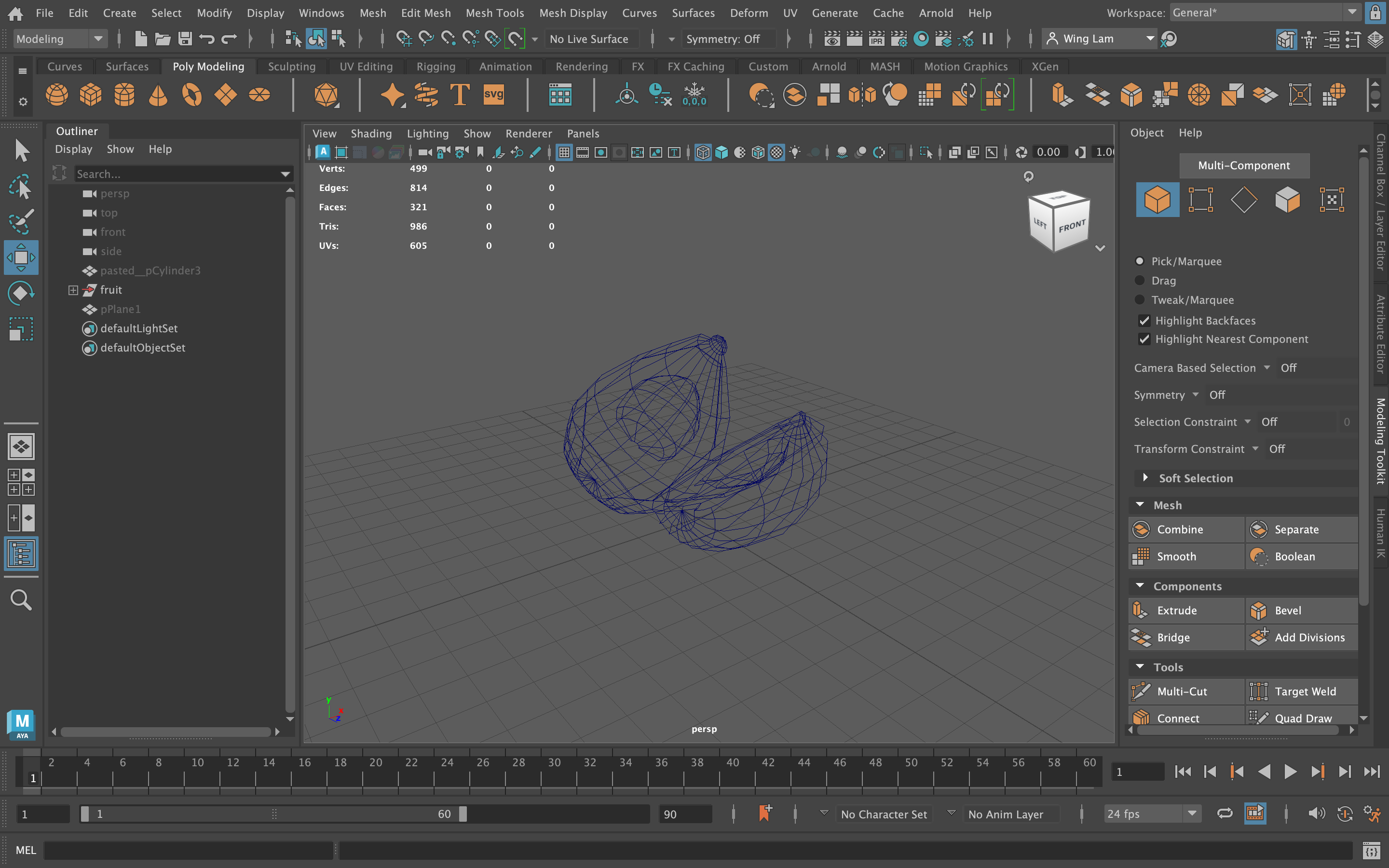Image resolution: width=1389 pixels, height=868 pixels.
Task: Click the Redo arrow icon
Action: click(229, 39)
